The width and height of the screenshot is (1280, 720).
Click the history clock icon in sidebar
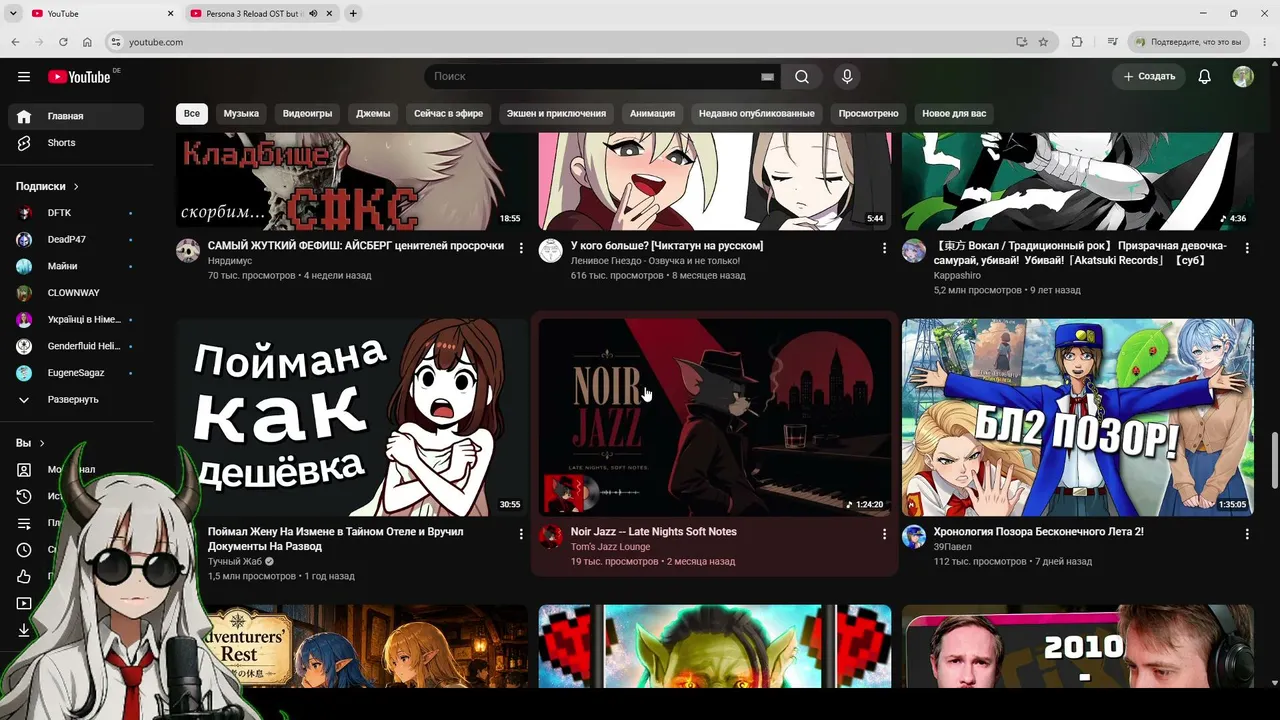point(24,497)
